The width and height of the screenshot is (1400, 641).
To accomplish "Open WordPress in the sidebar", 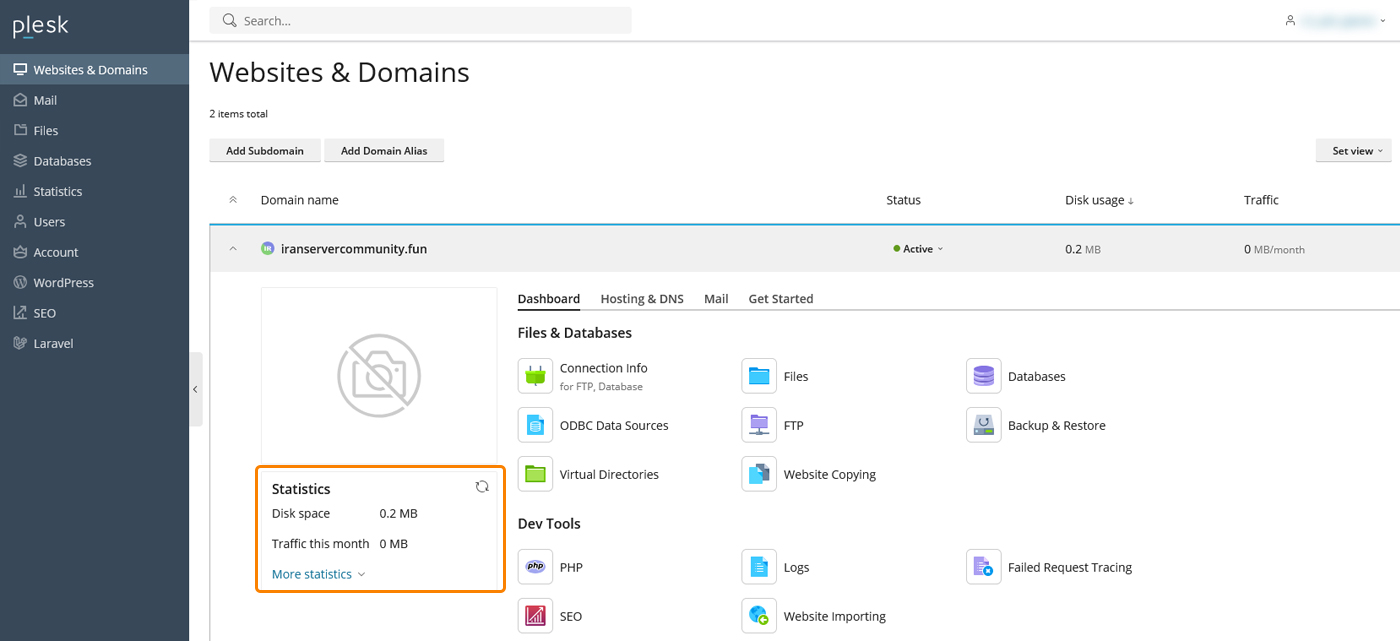I will [63, 283].
